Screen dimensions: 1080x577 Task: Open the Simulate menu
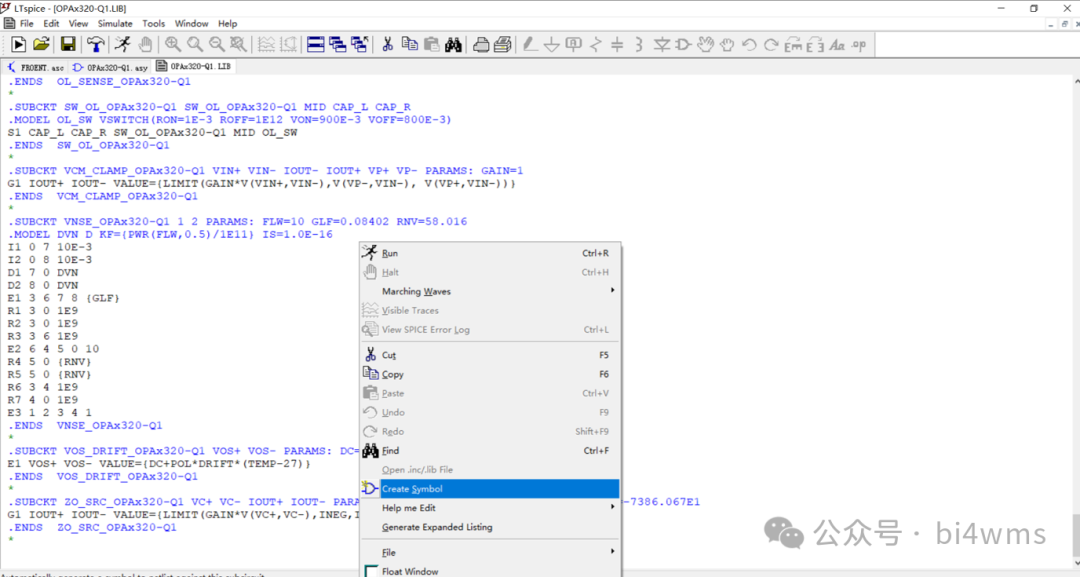click(x=115, y=23)
